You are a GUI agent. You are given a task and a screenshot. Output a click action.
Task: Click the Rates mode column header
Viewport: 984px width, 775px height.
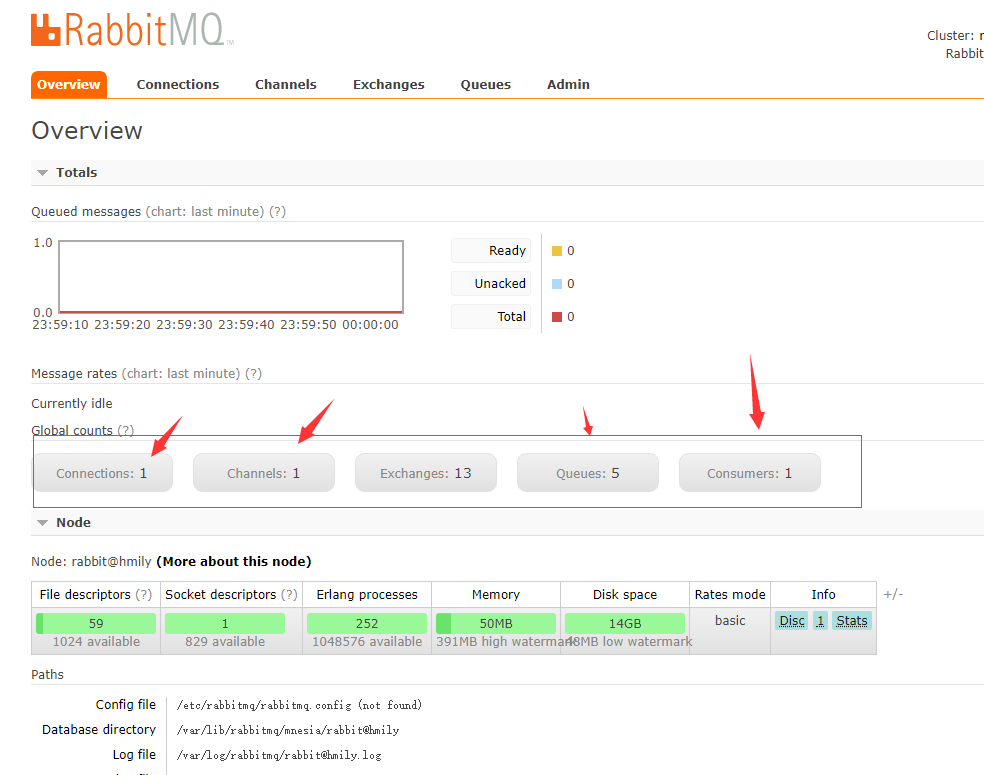pyautogui.click(x=730, y=594)
